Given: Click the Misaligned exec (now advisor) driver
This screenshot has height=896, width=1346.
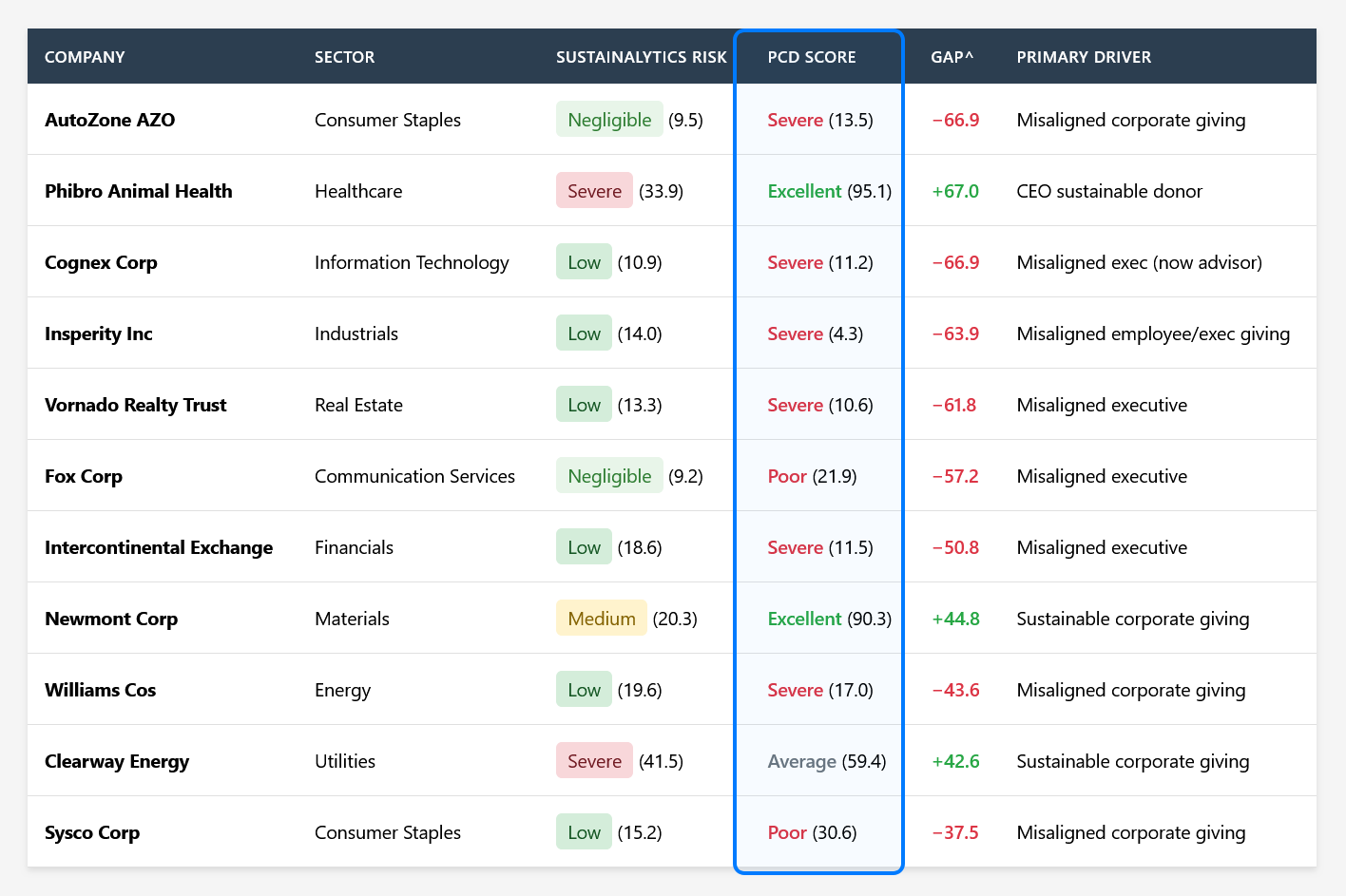Looking at the screenshot, I should pyautogui.click(x=1140, y=262).
